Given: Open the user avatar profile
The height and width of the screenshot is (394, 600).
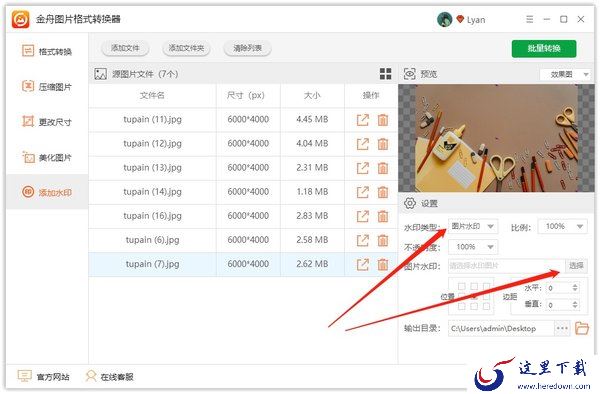Looking at the screenshot, I should [444, 19].
